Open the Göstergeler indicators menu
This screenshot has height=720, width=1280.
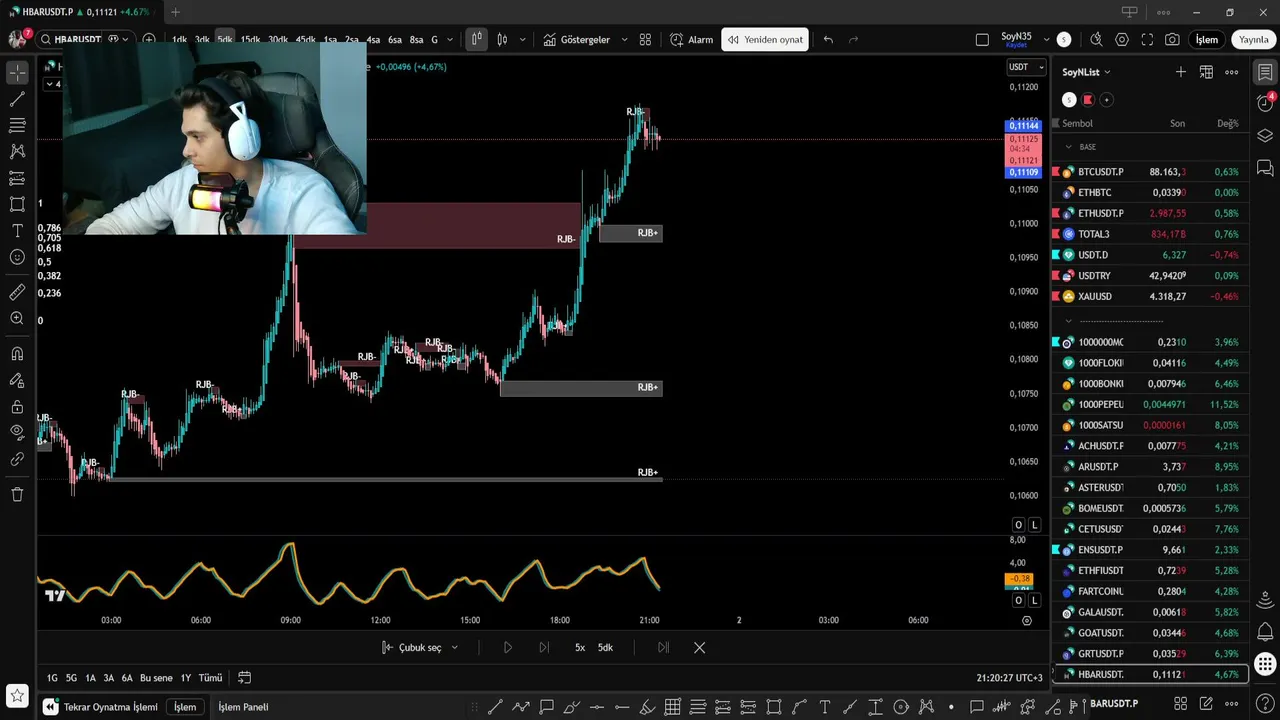tap(576, 40)
